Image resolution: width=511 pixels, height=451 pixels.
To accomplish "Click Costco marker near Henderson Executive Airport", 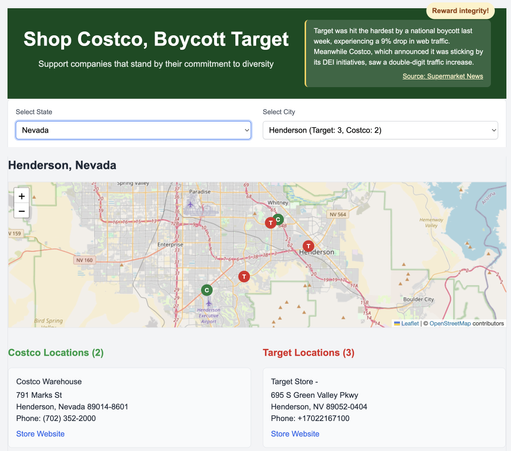I will coord(207,290).
